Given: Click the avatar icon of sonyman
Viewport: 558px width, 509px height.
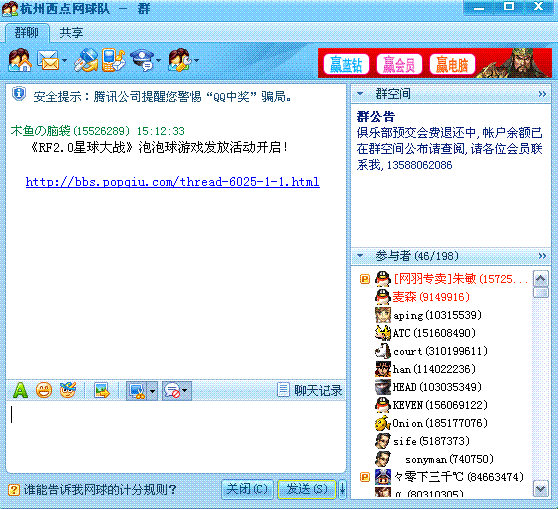Looking at the screenshot, I should pyautogui.click(x=383, y=459).
